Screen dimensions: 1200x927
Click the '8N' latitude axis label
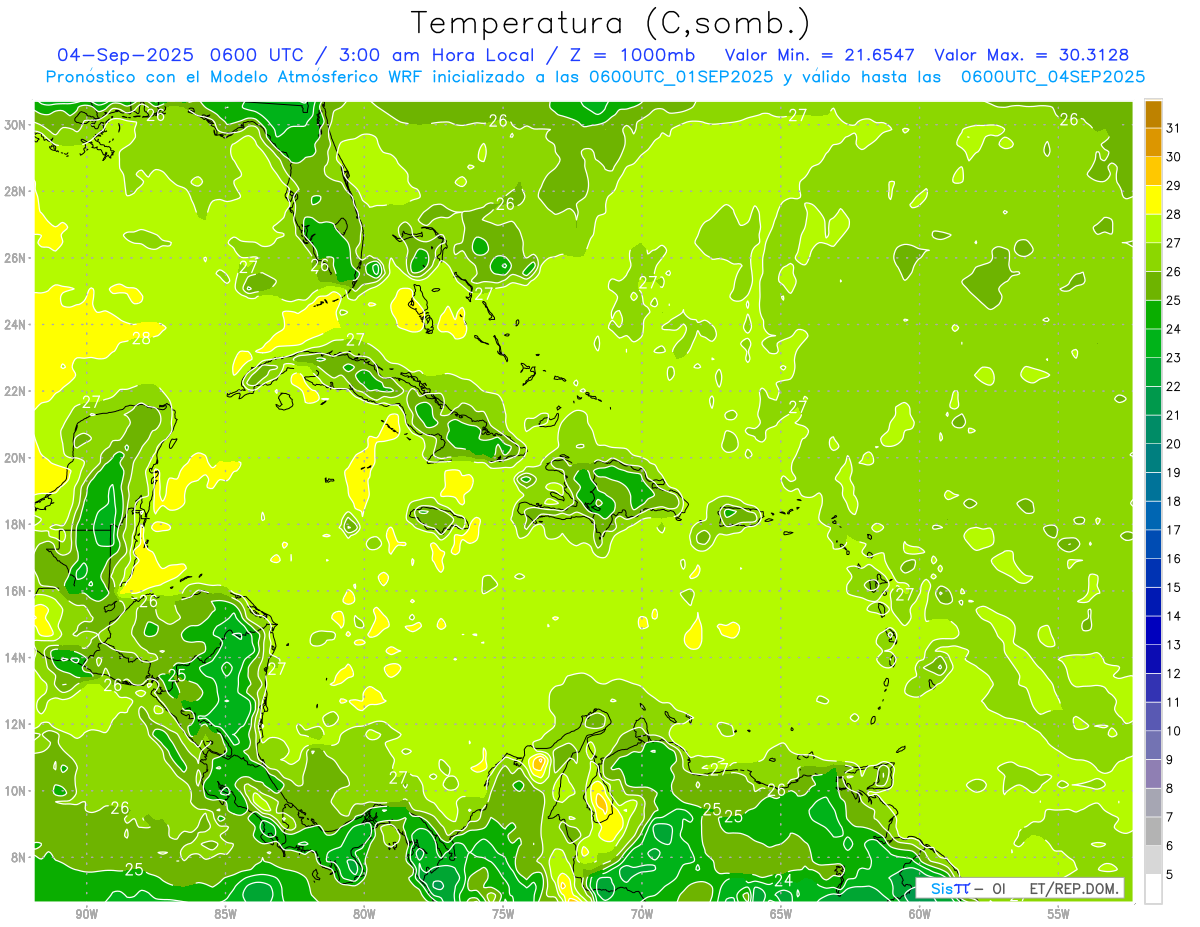click(x=20, y=857)
